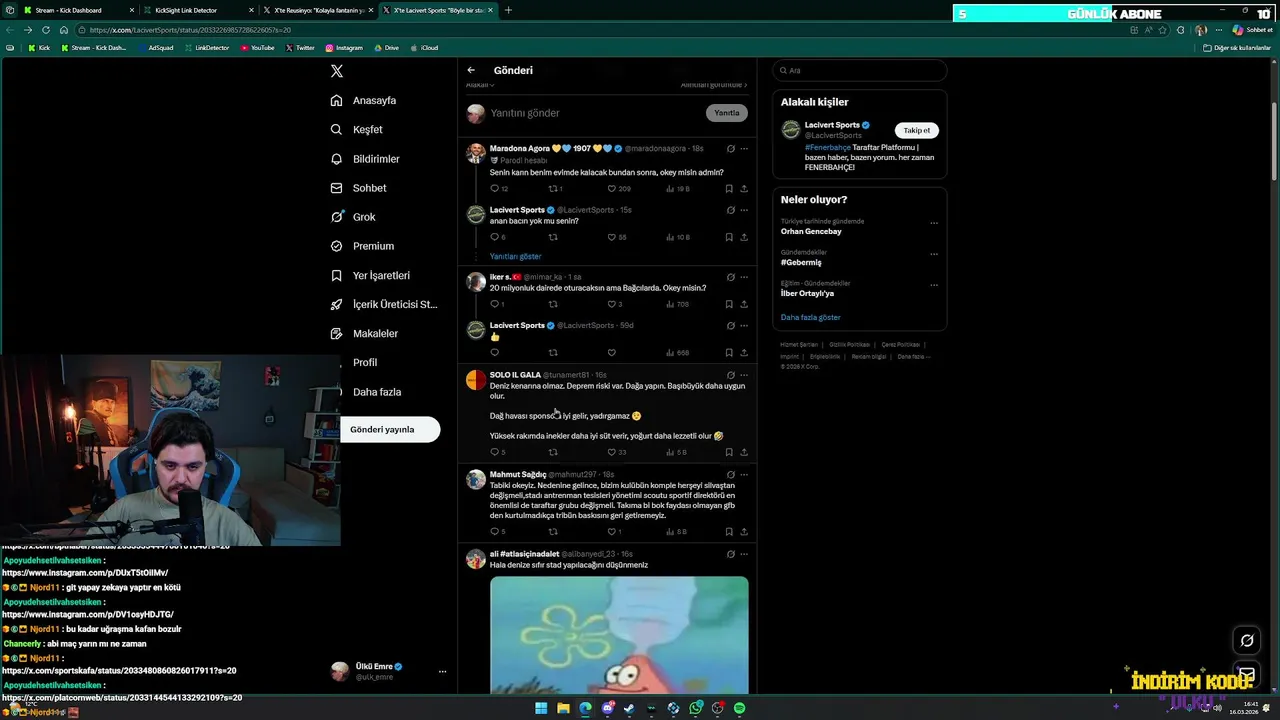Repost Maradona Agora's comment
1280x720 pixels.
[x=553, y=188]
